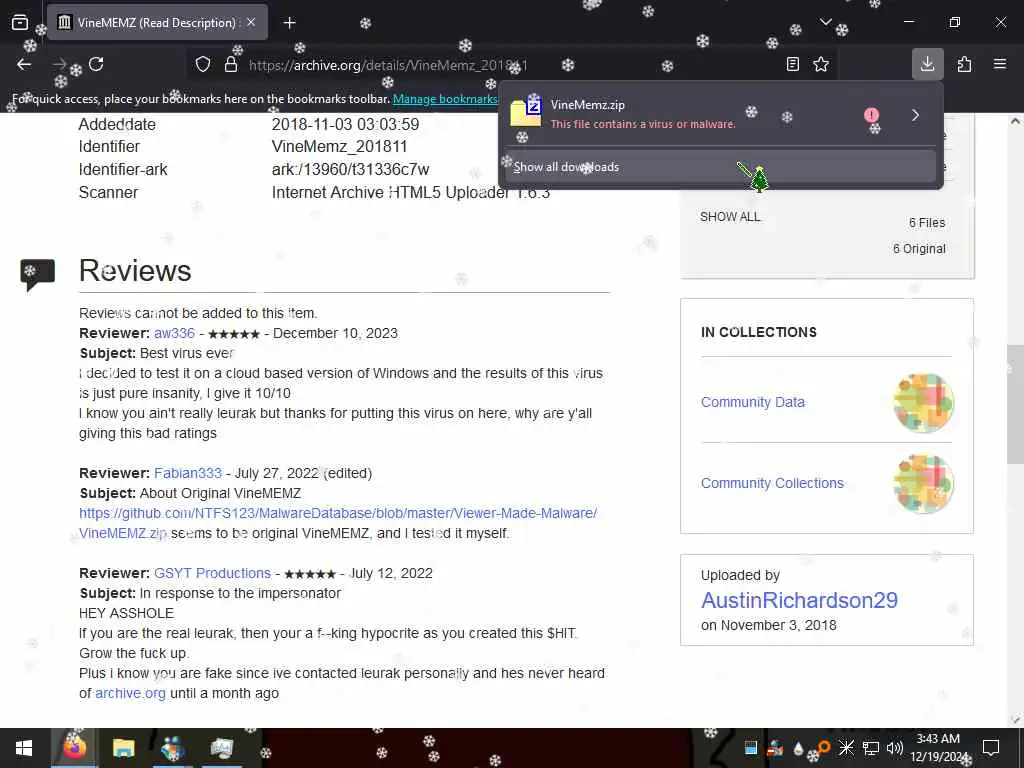
Task: Open the tracking protection shield icon
Action: 203,64
